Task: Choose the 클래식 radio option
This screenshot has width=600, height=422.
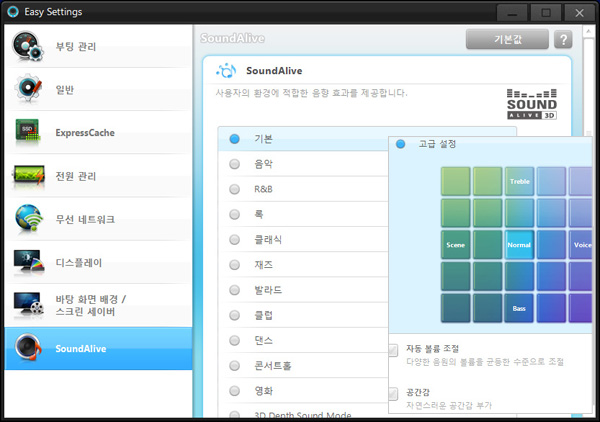Action: coord(234,239)
